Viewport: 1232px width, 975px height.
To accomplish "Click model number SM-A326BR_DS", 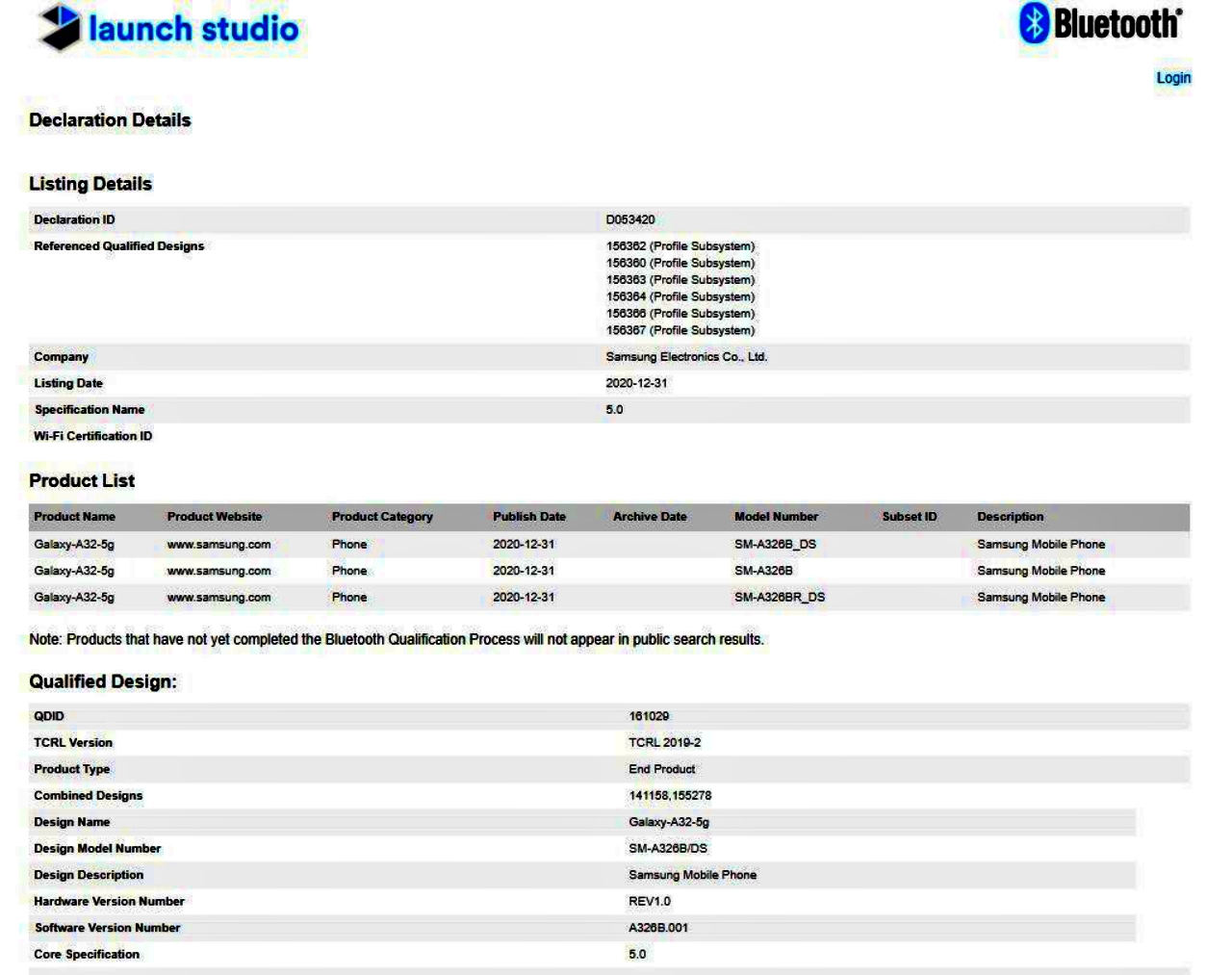I will [780, 598].
